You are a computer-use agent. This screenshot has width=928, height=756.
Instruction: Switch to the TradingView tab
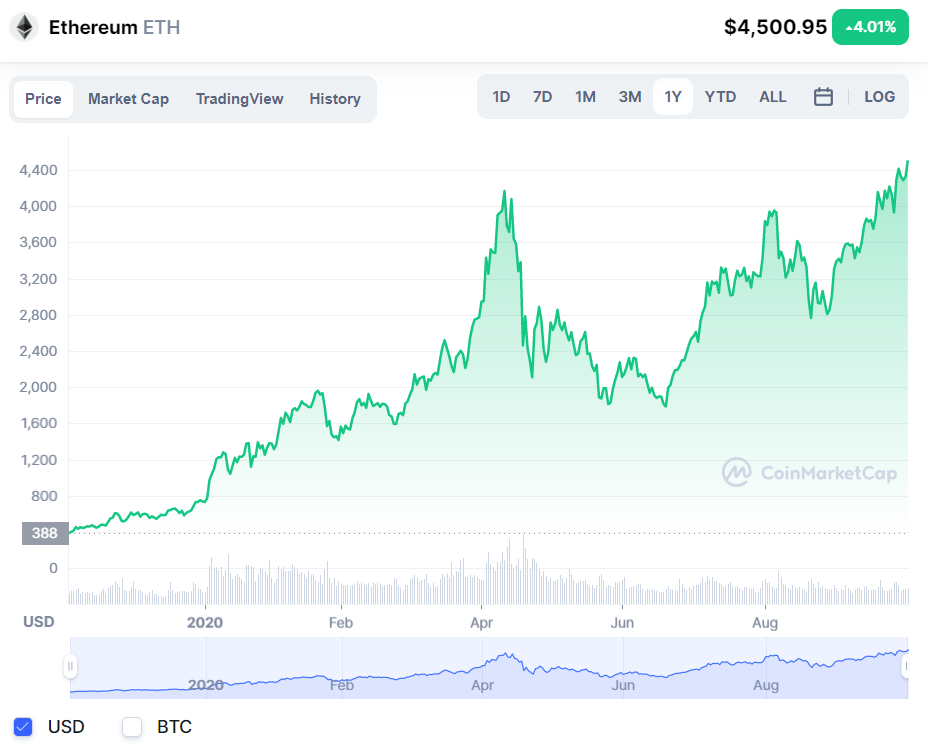(x=240, y=99)
